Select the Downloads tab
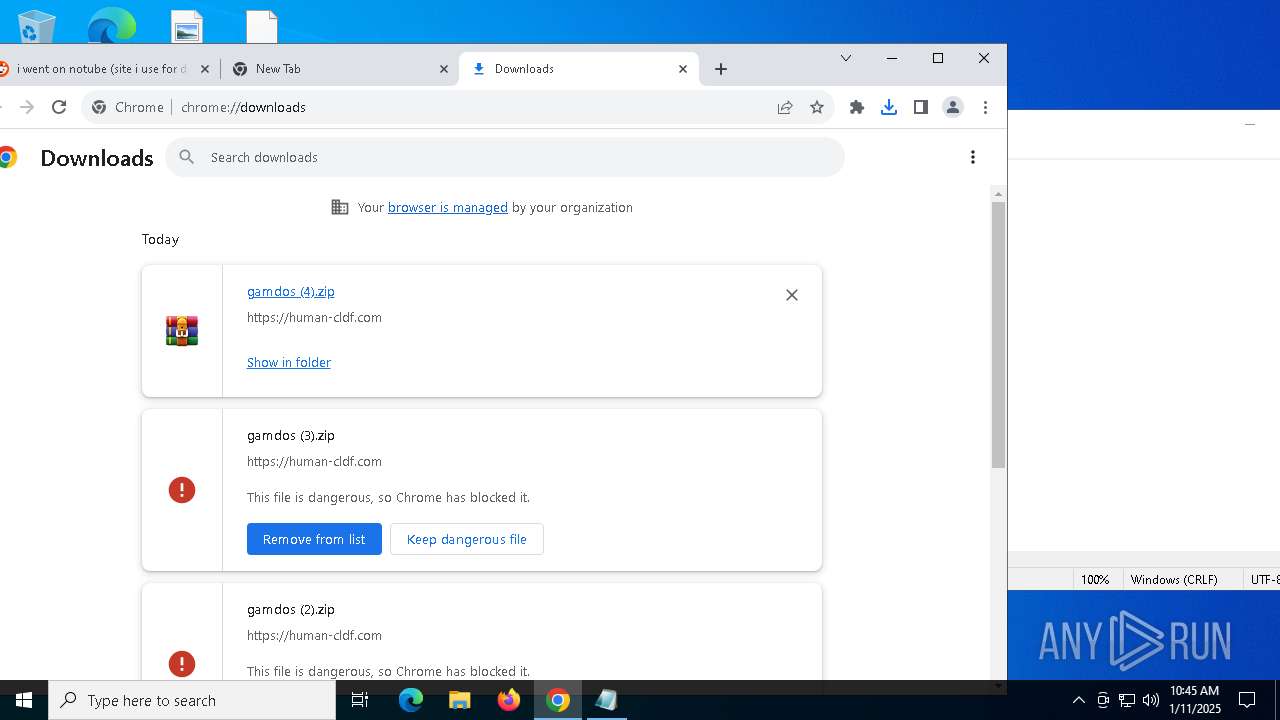This screenshot has width=1280, height=720. pos(578,69)
